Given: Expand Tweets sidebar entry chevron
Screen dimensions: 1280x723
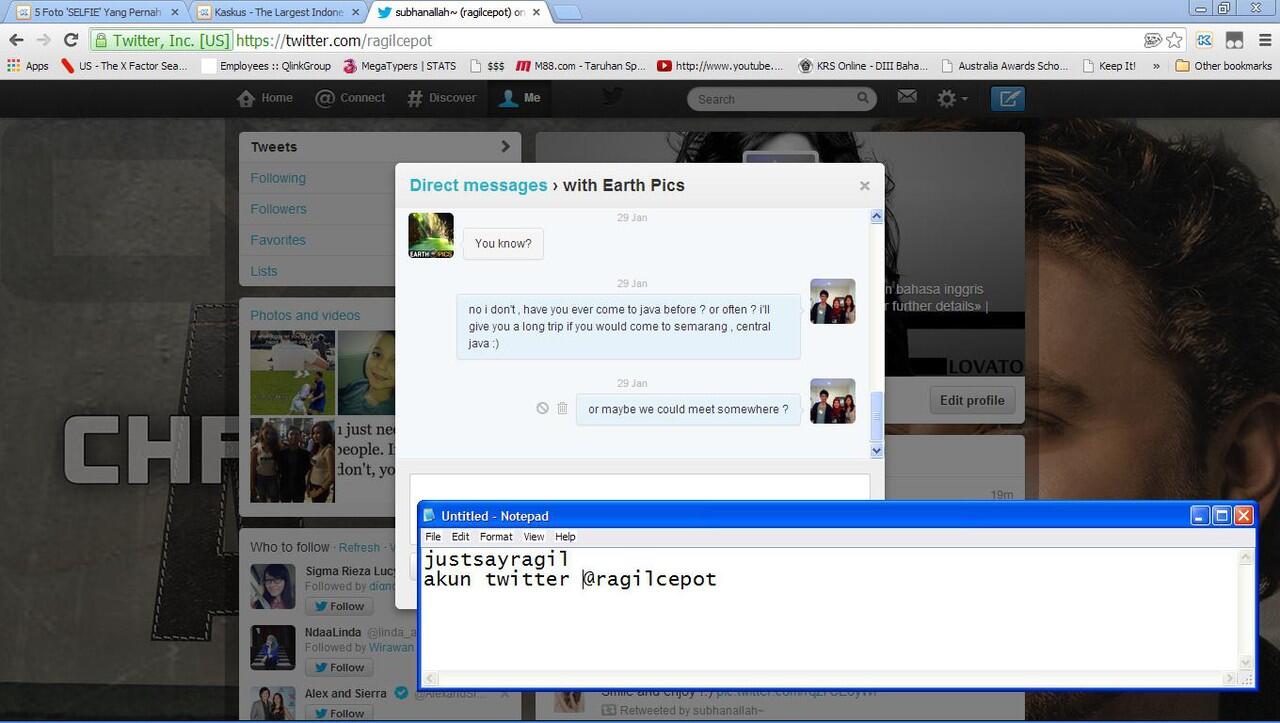Looking at the screenshot, I should (505, 146).
